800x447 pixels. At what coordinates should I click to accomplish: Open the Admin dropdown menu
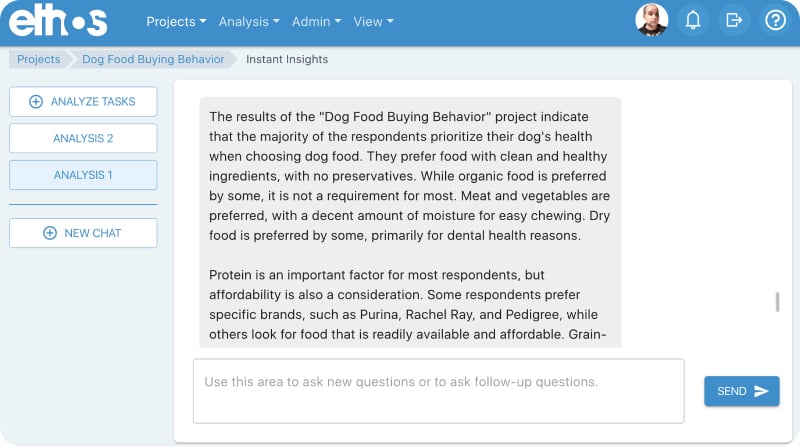[316, 21]
